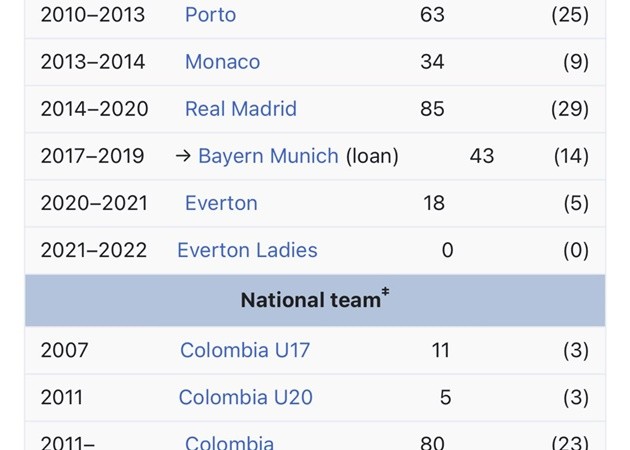Open the Monaco club link
630x450 pixels.
pyautogui.click(x=222, y=62)
